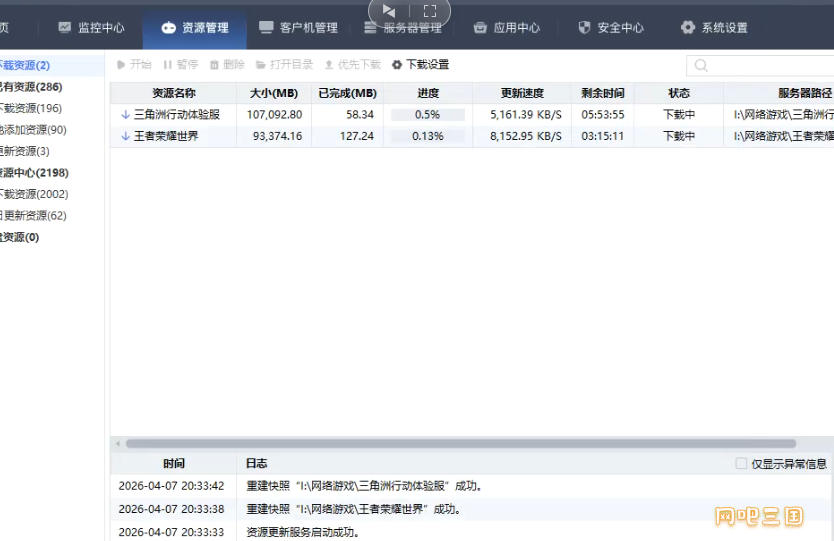Click size value 107,092.80
The height and width of the screenshot is (541, 834).
[274, 114]
